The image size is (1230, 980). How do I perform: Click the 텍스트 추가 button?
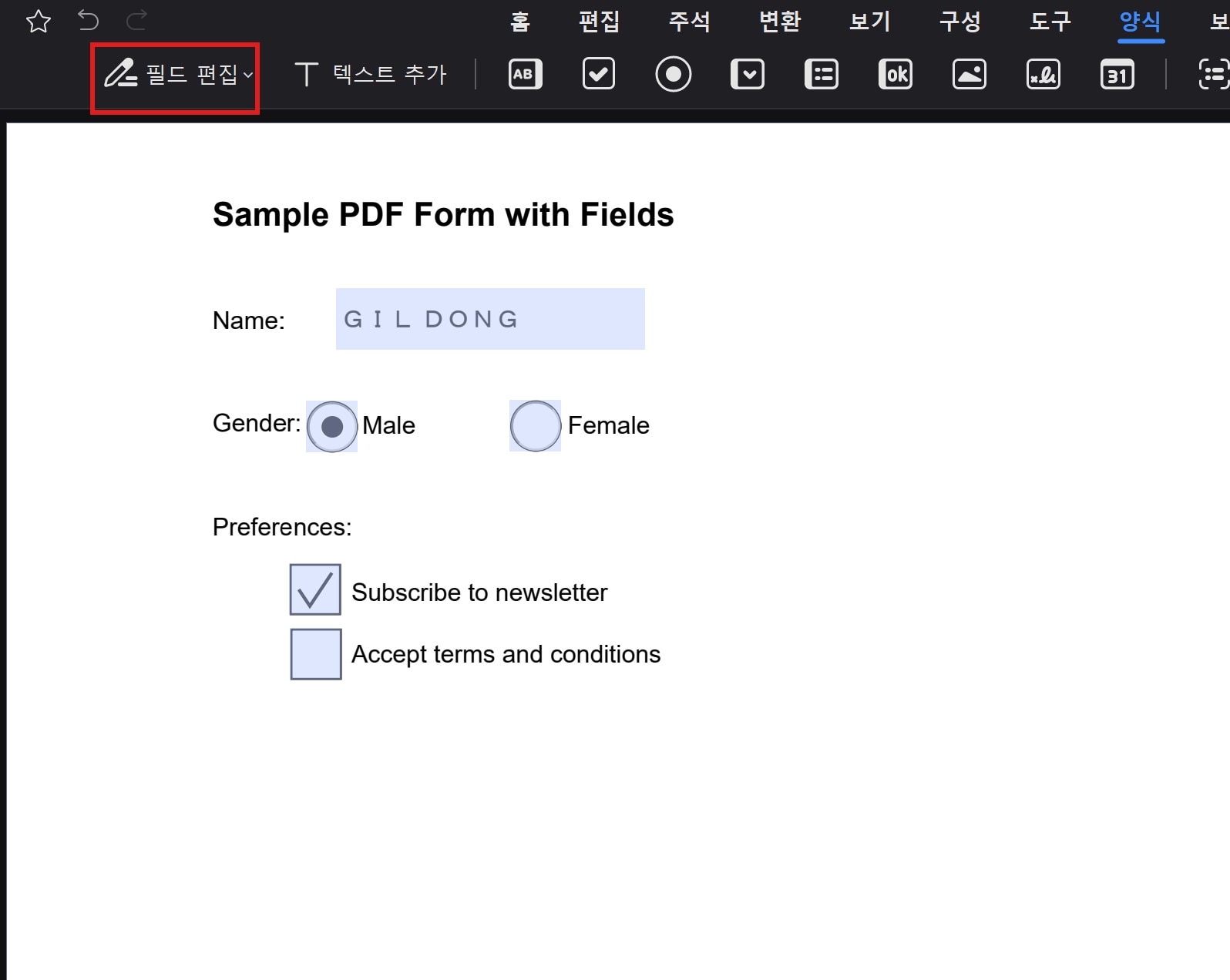pyautogui.click(x=371, y=74)
